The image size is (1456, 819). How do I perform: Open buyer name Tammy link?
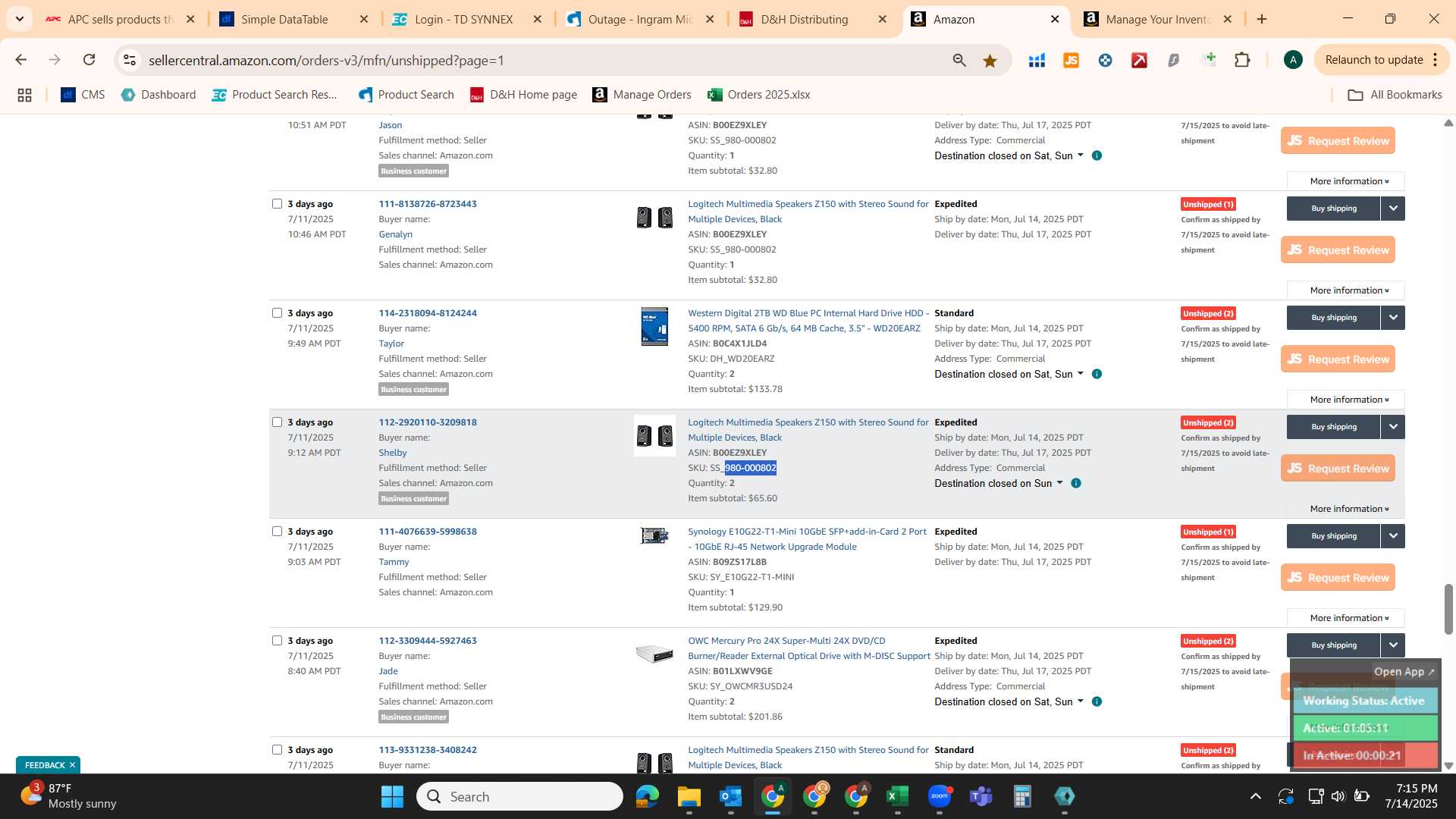[x=394, y=562]
